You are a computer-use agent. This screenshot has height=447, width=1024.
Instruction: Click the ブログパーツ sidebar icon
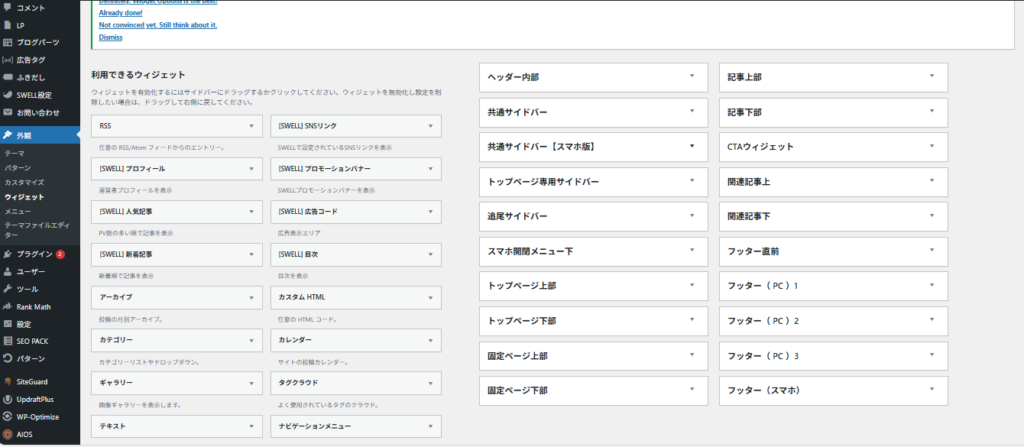[8, 42]
